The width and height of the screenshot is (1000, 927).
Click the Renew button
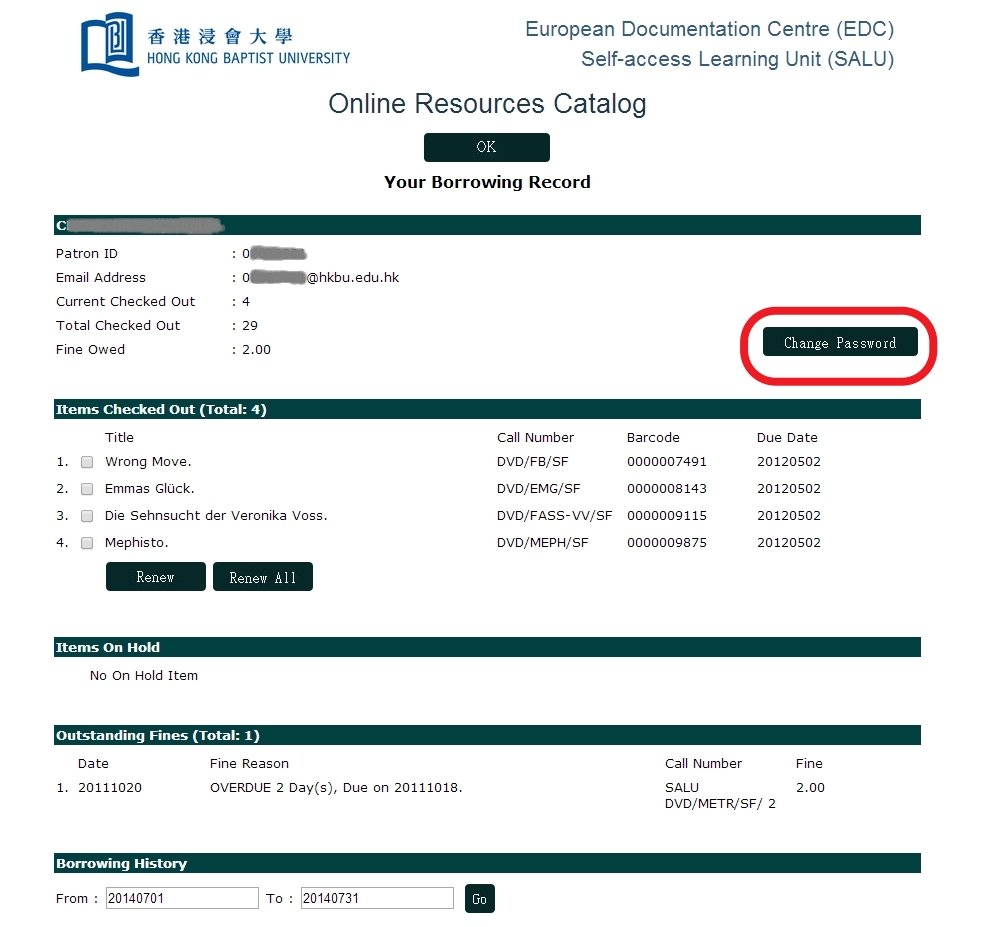pos(155,577)
